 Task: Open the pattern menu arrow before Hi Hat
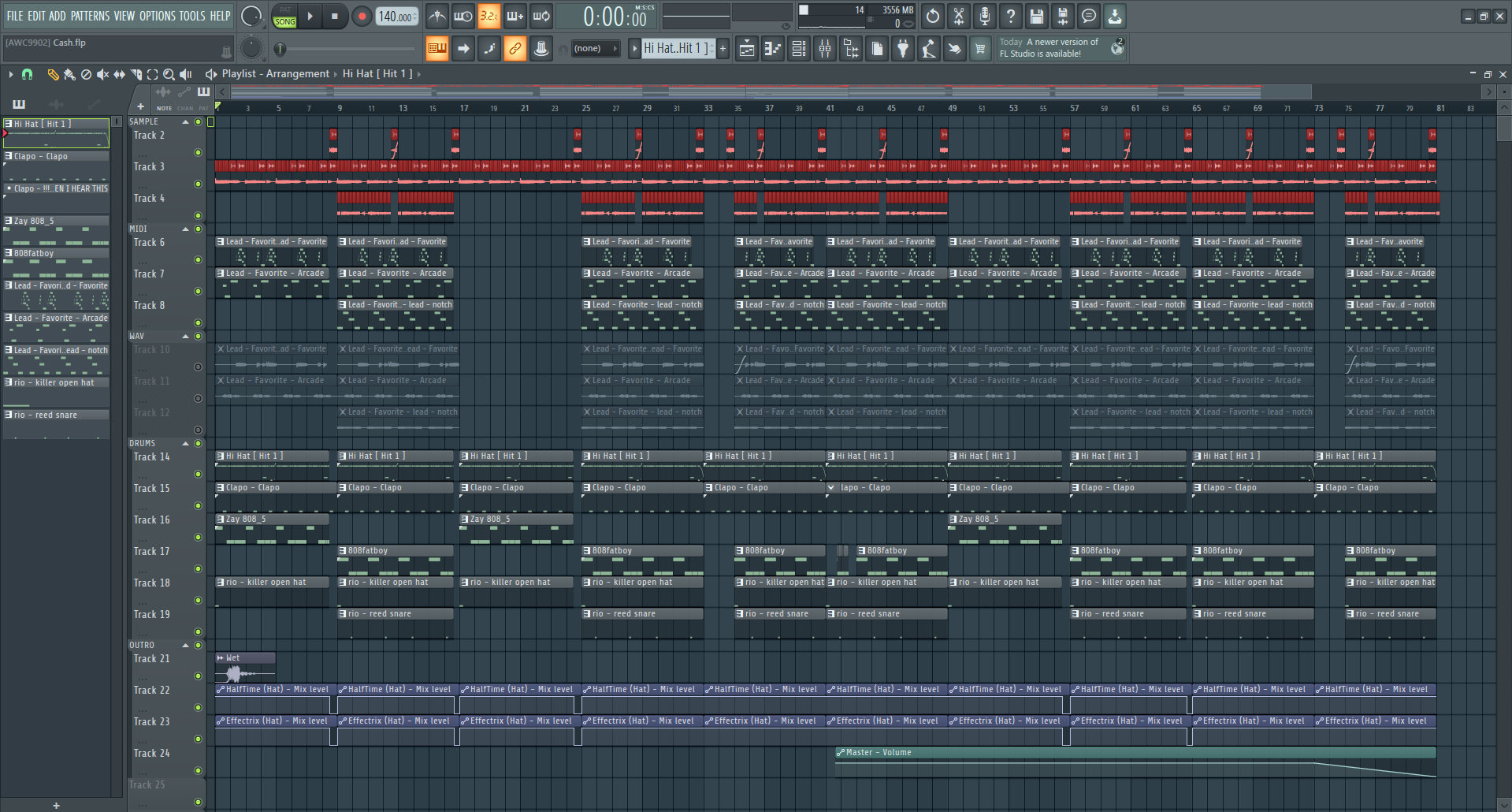tap(634, 49)
